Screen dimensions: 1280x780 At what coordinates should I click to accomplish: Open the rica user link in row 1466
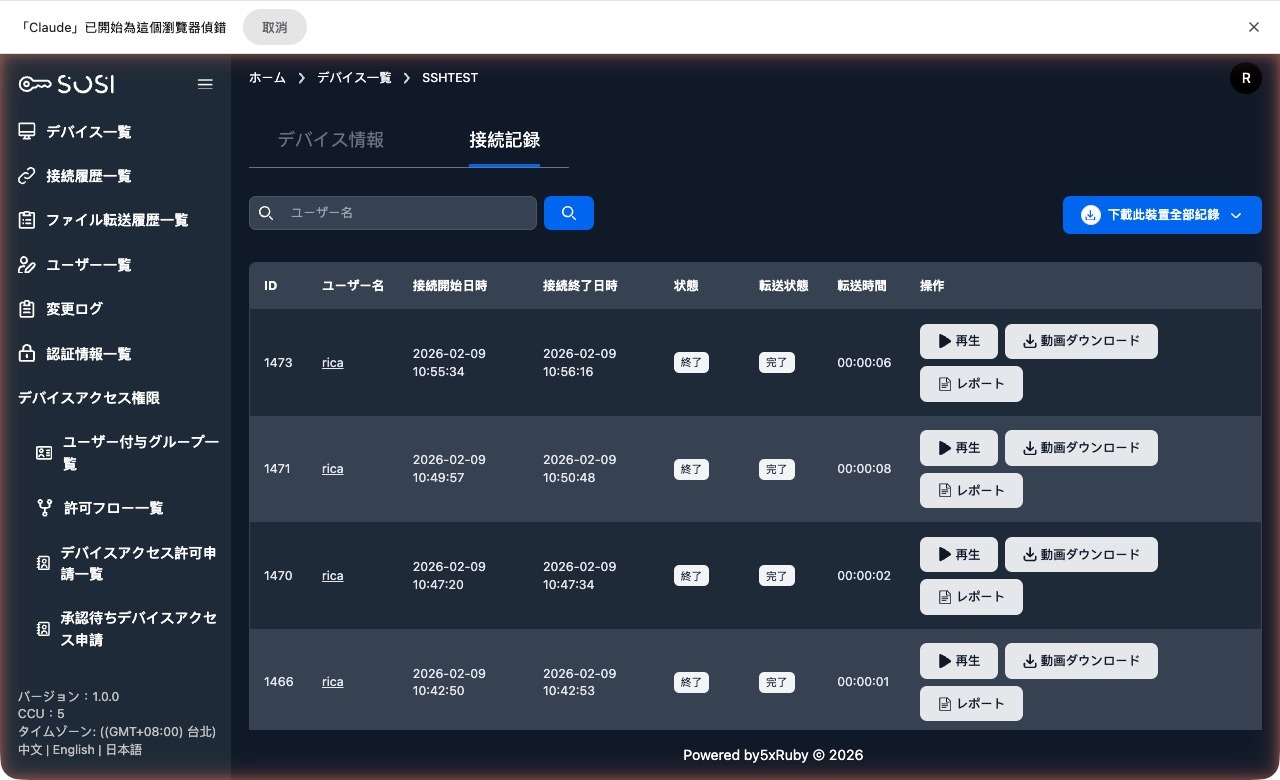pos(332,681)
